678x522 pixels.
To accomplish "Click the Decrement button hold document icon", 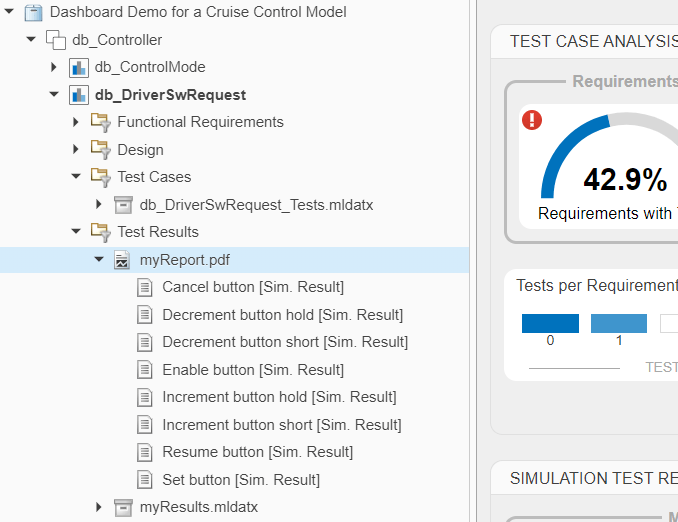I will [144, 314].
